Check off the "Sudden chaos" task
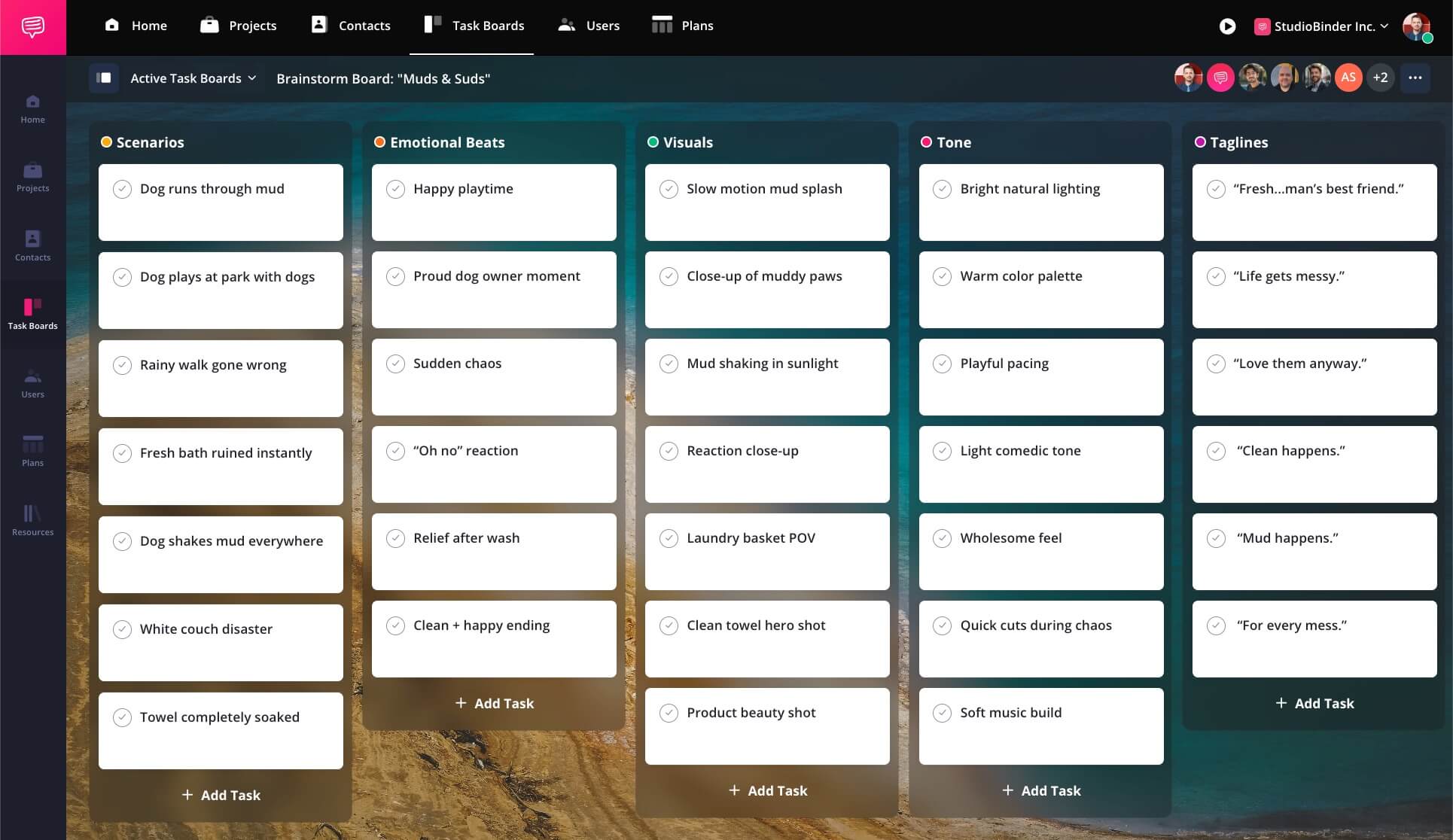Viewport: 1453px width, 840px height. (x=395, y=364)
